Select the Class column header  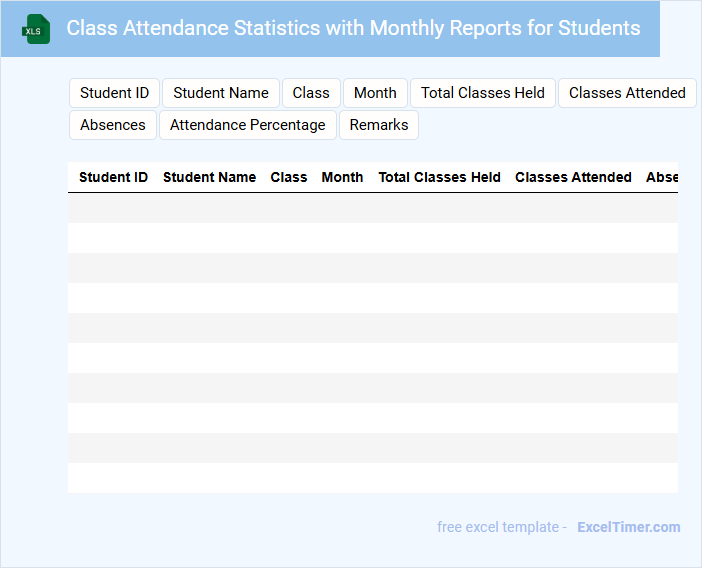(289, 177)
